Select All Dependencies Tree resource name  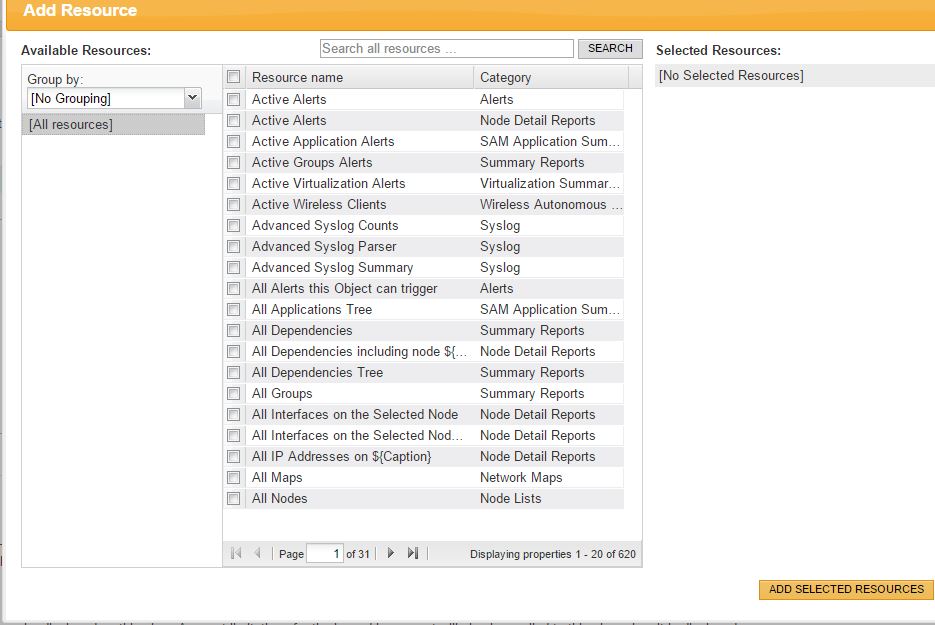(x=317, y=372)
